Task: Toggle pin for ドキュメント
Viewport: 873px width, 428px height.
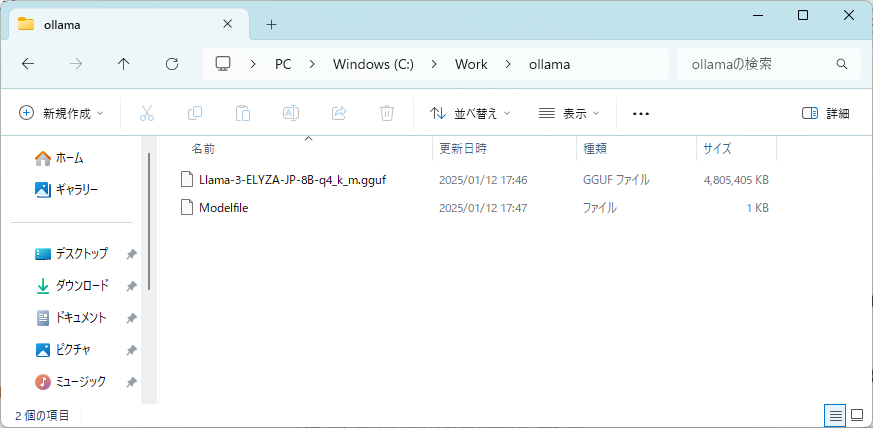Action: point(131,318)
